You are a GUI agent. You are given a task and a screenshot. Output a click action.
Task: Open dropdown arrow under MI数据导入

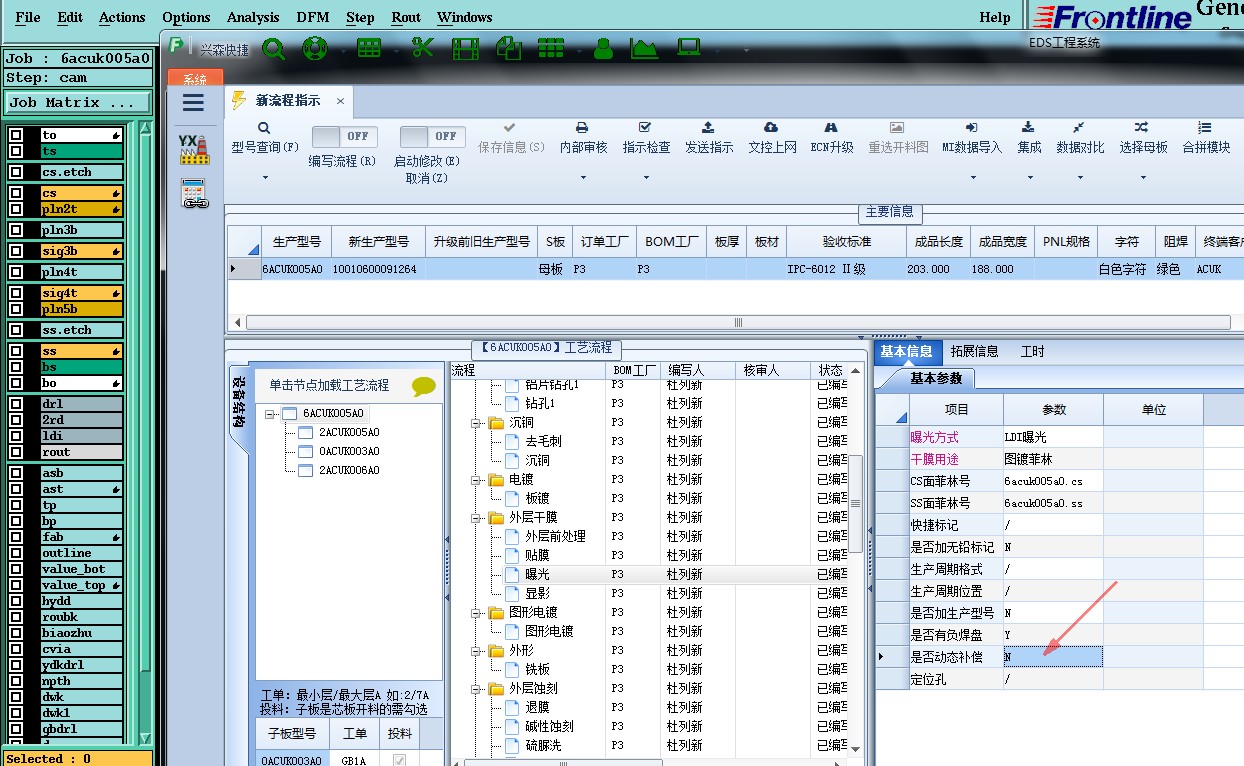pos(972,178)
